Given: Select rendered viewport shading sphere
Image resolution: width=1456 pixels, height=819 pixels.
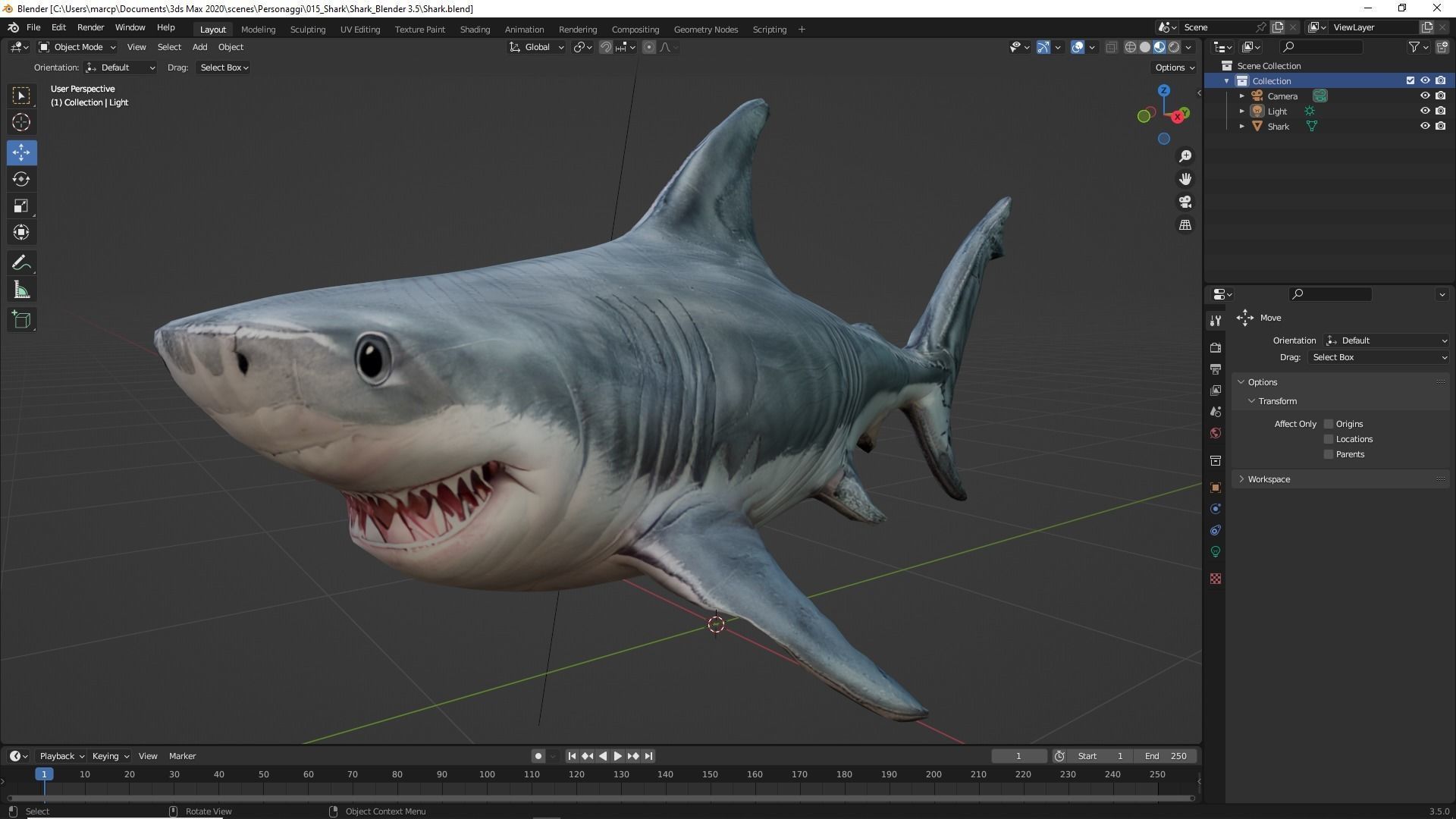Looking at the screenshot, I should pyautogui.click(x=1174, y=47).
